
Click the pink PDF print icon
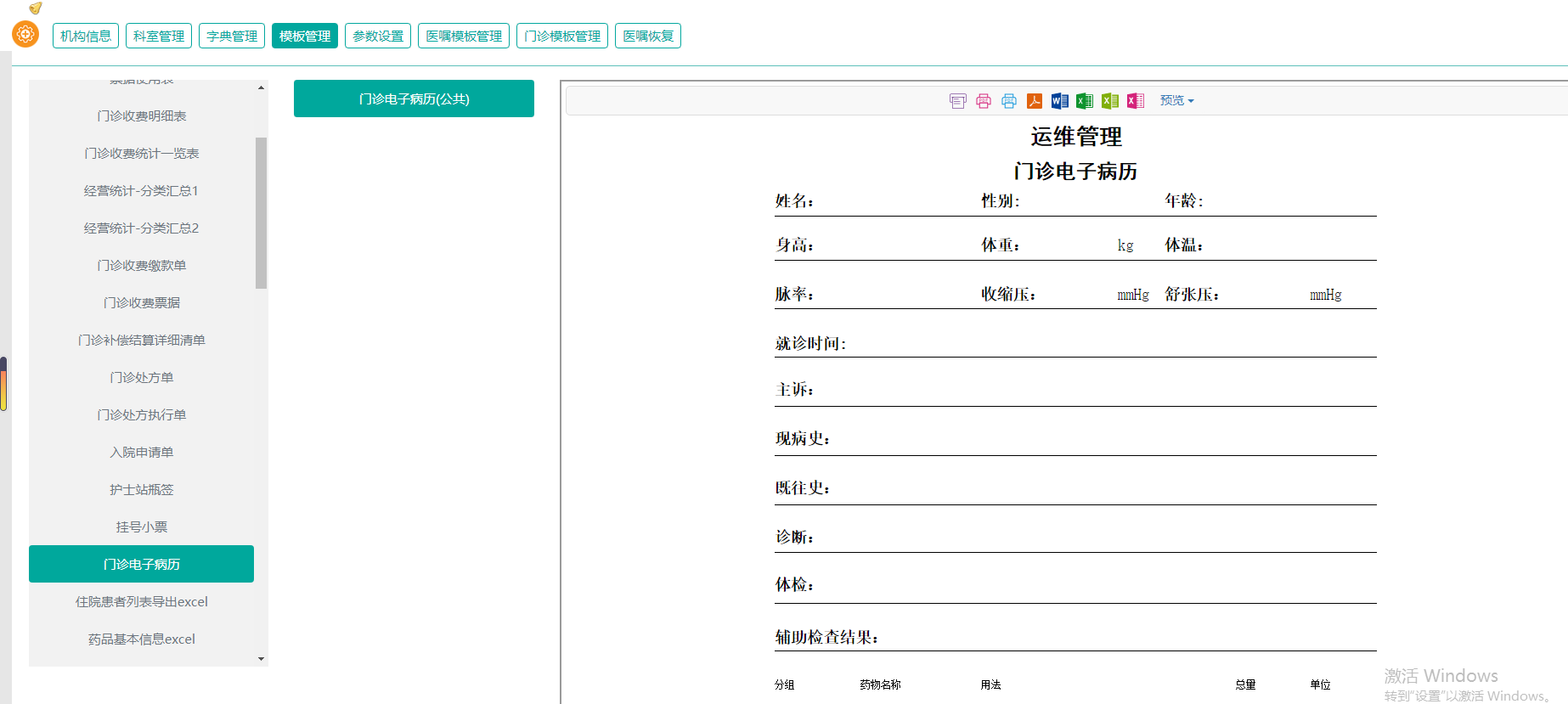tap(983, 101)
